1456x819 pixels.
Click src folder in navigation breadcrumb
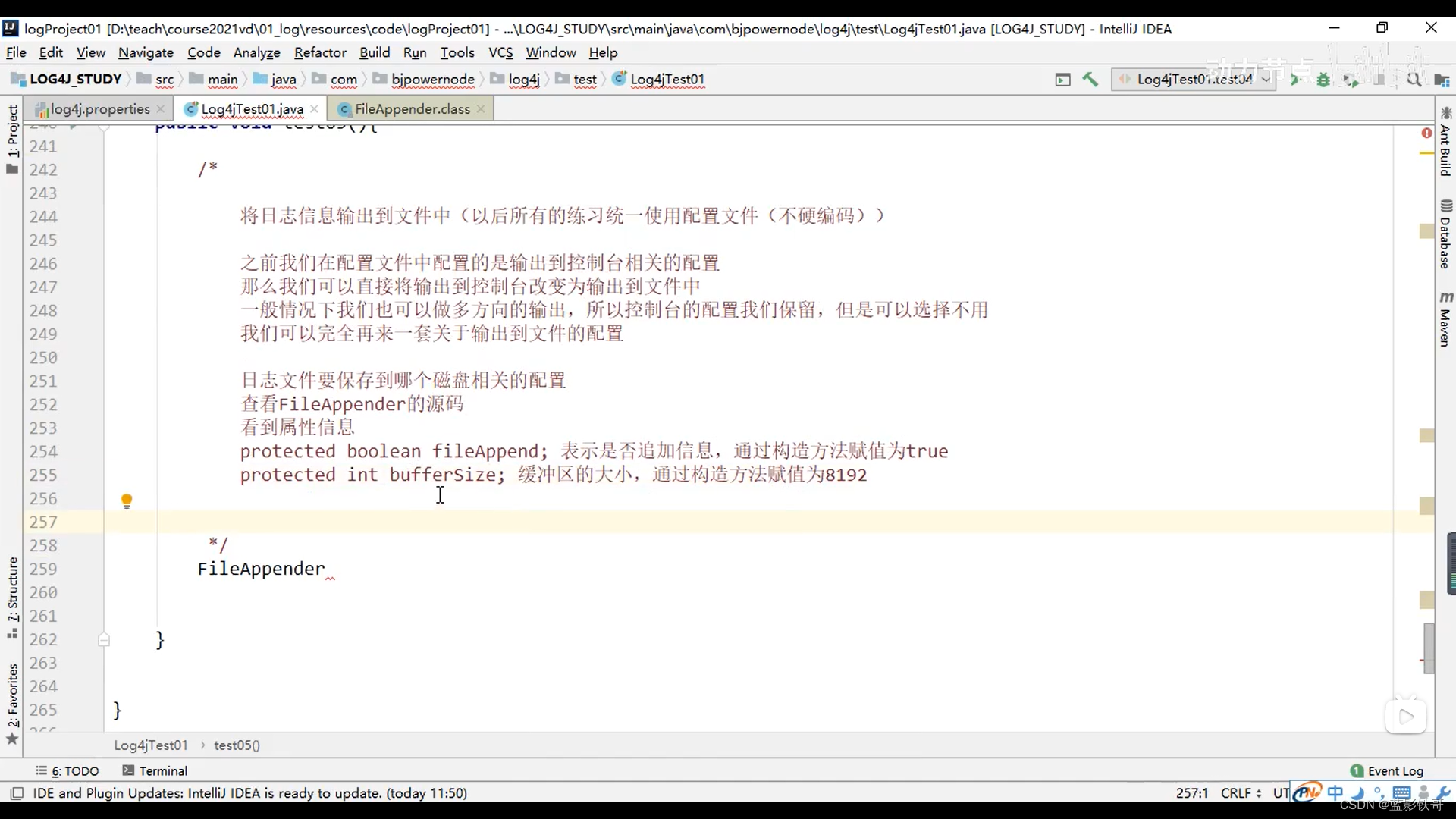(x=156, y=79)
